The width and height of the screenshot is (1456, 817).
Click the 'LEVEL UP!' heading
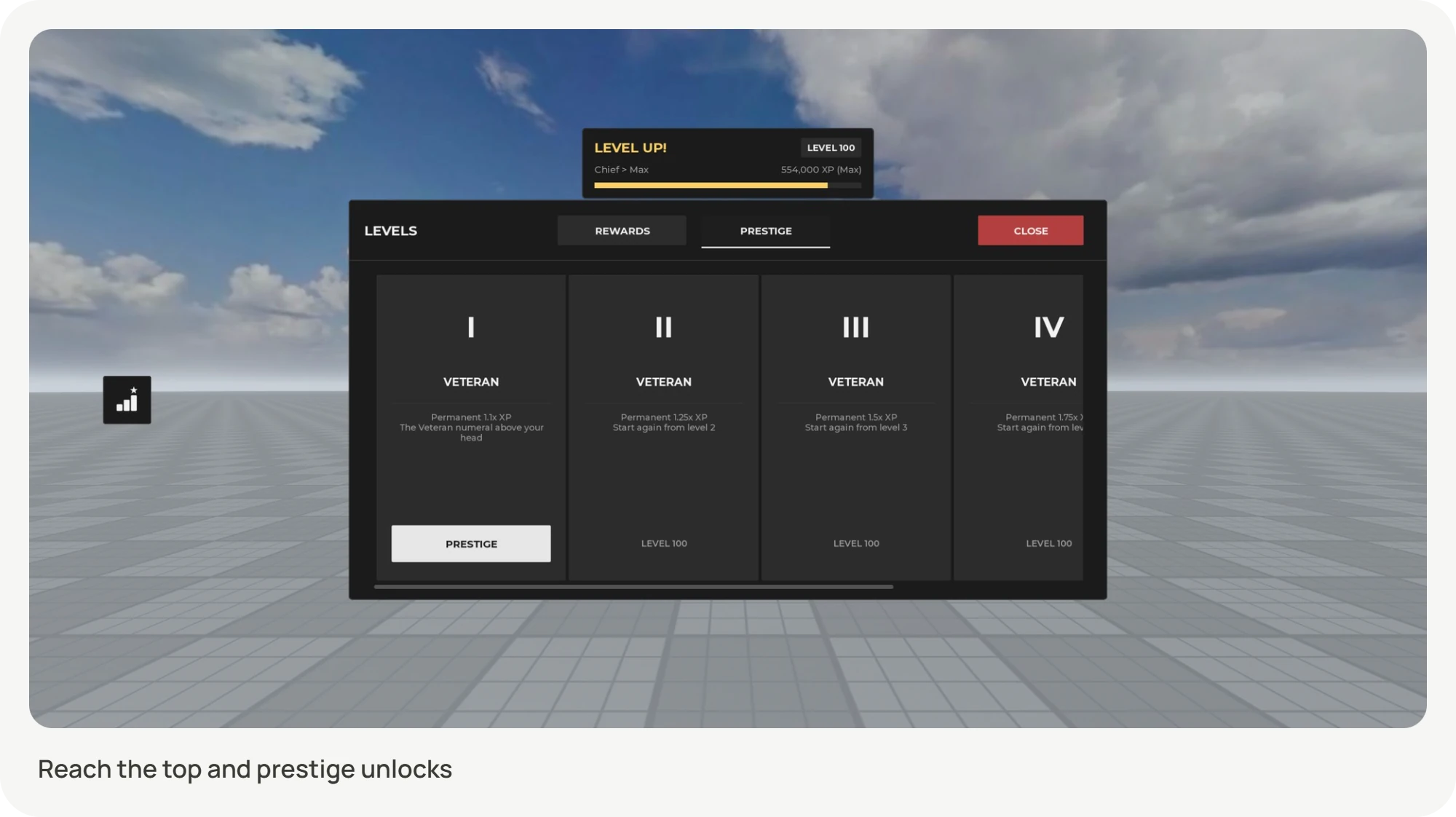click(x=630, y=148)
